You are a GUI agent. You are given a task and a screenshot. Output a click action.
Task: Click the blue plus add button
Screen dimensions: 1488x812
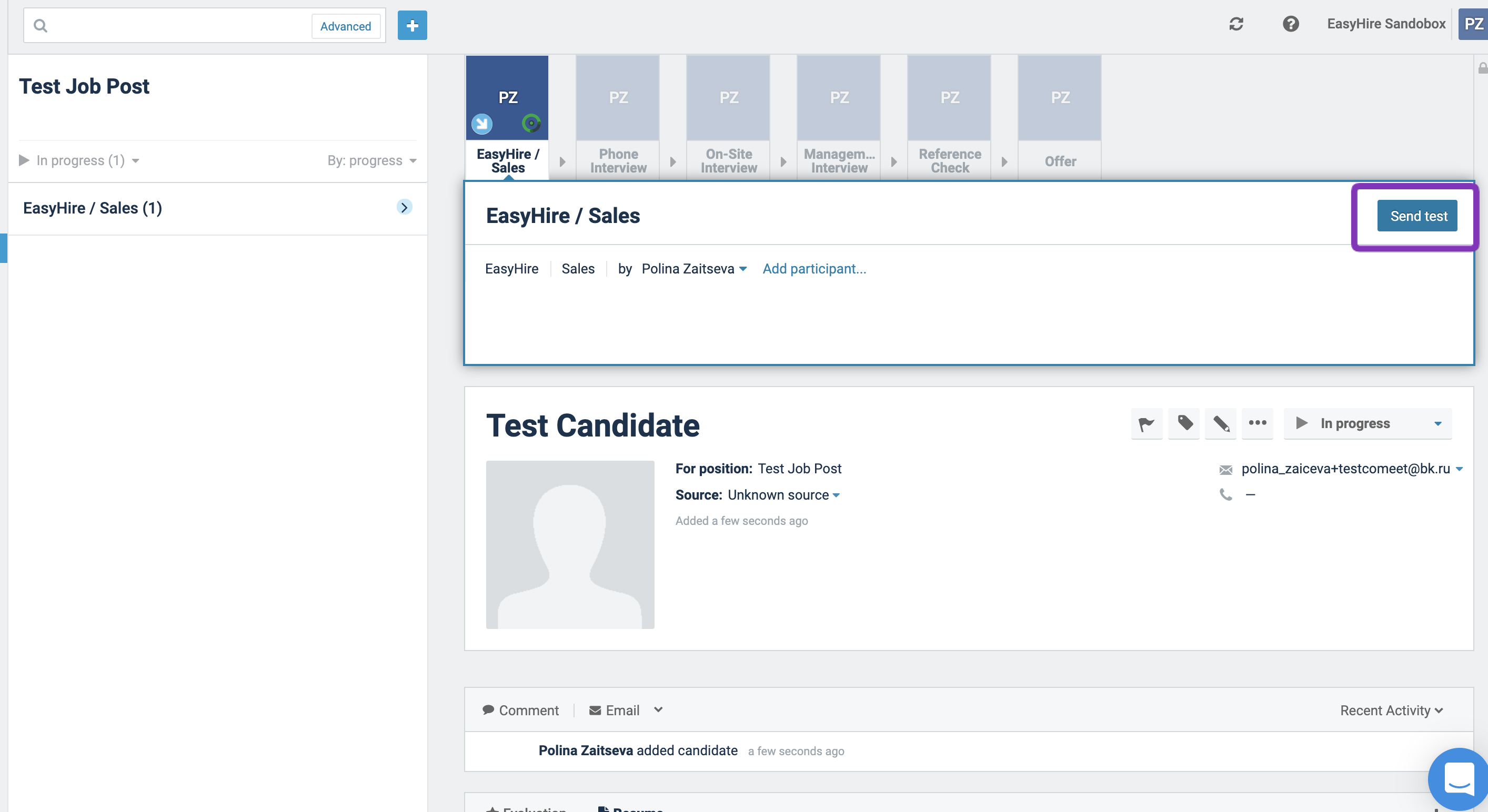[412, 25]
